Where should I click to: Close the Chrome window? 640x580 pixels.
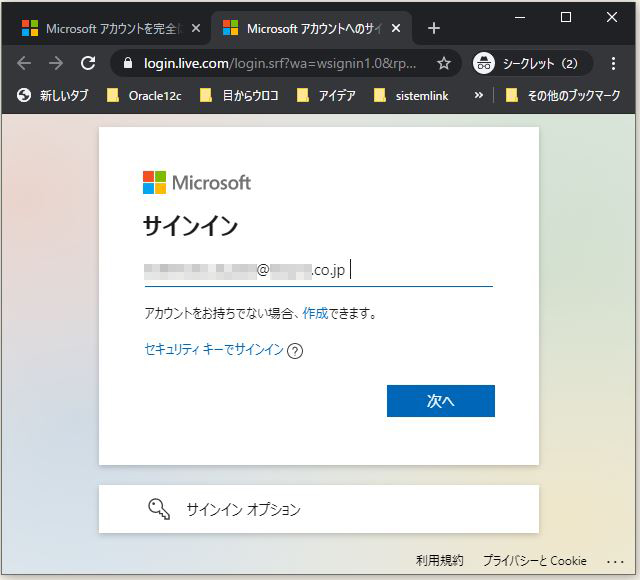click(x=612, y=17)
